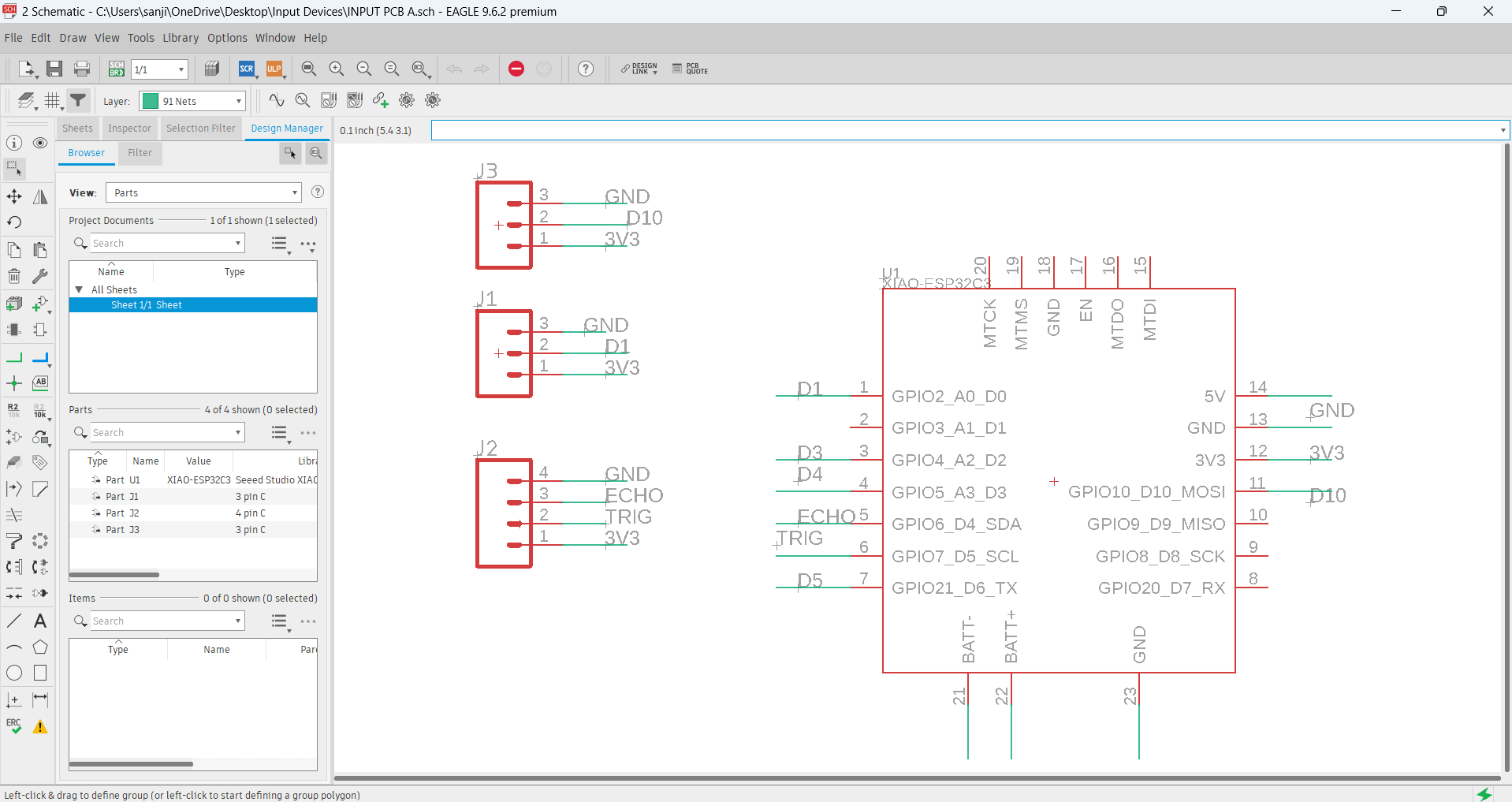
Task: Select the Mirror tool
Action: pyautogui.click(x=40, y=196)
